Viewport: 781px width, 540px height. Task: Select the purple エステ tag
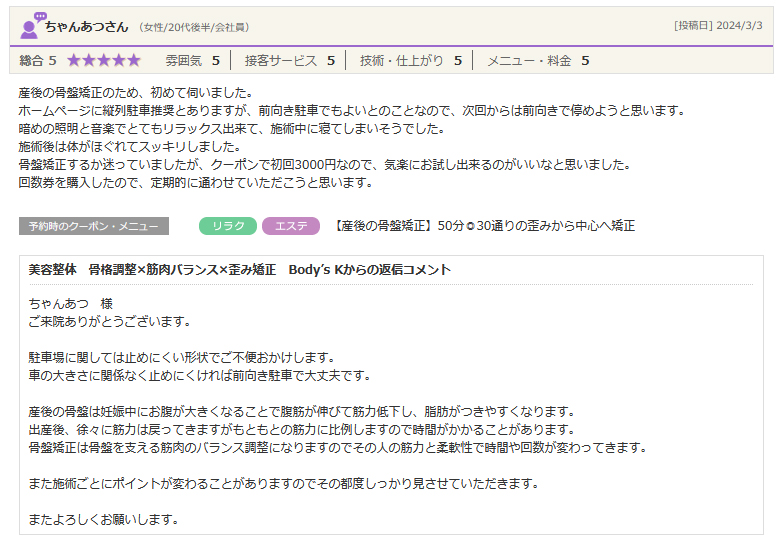(291, 226)
